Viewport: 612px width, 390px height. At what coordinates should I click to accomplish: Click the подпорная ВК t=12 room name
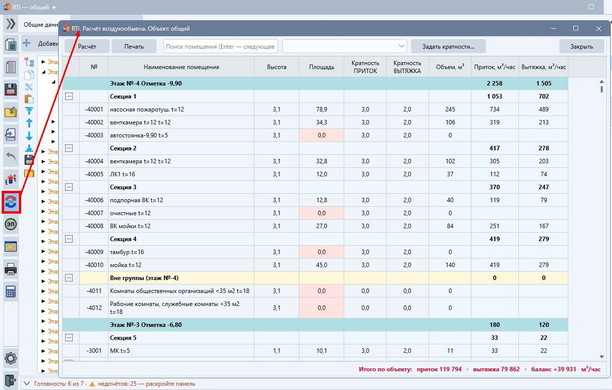tap(136, 200)
